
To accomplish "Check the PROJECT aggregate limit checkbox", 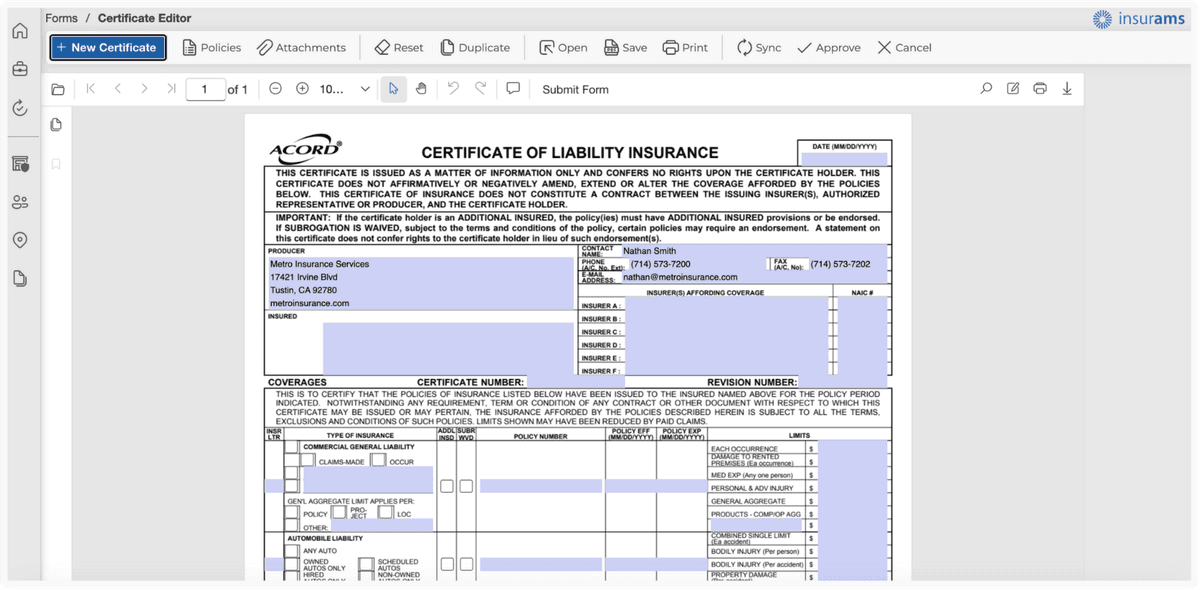I will [x=339, y=513].
